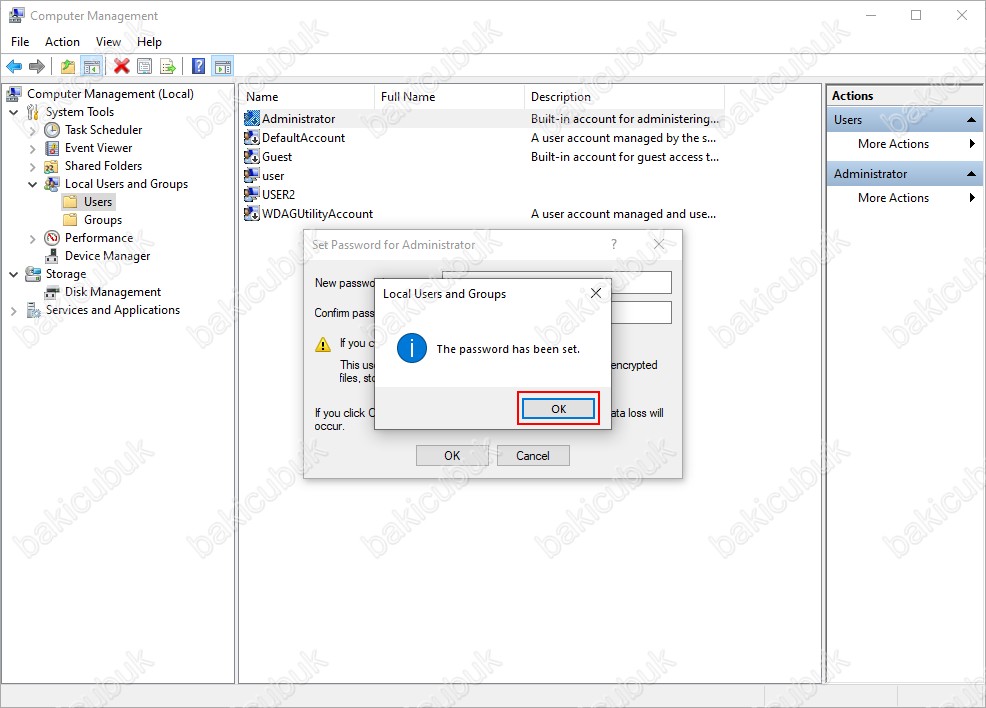Screen dimensions: 986x708
Task: Click the Forward arrow toolbar icon
Action: click(37, 66)
